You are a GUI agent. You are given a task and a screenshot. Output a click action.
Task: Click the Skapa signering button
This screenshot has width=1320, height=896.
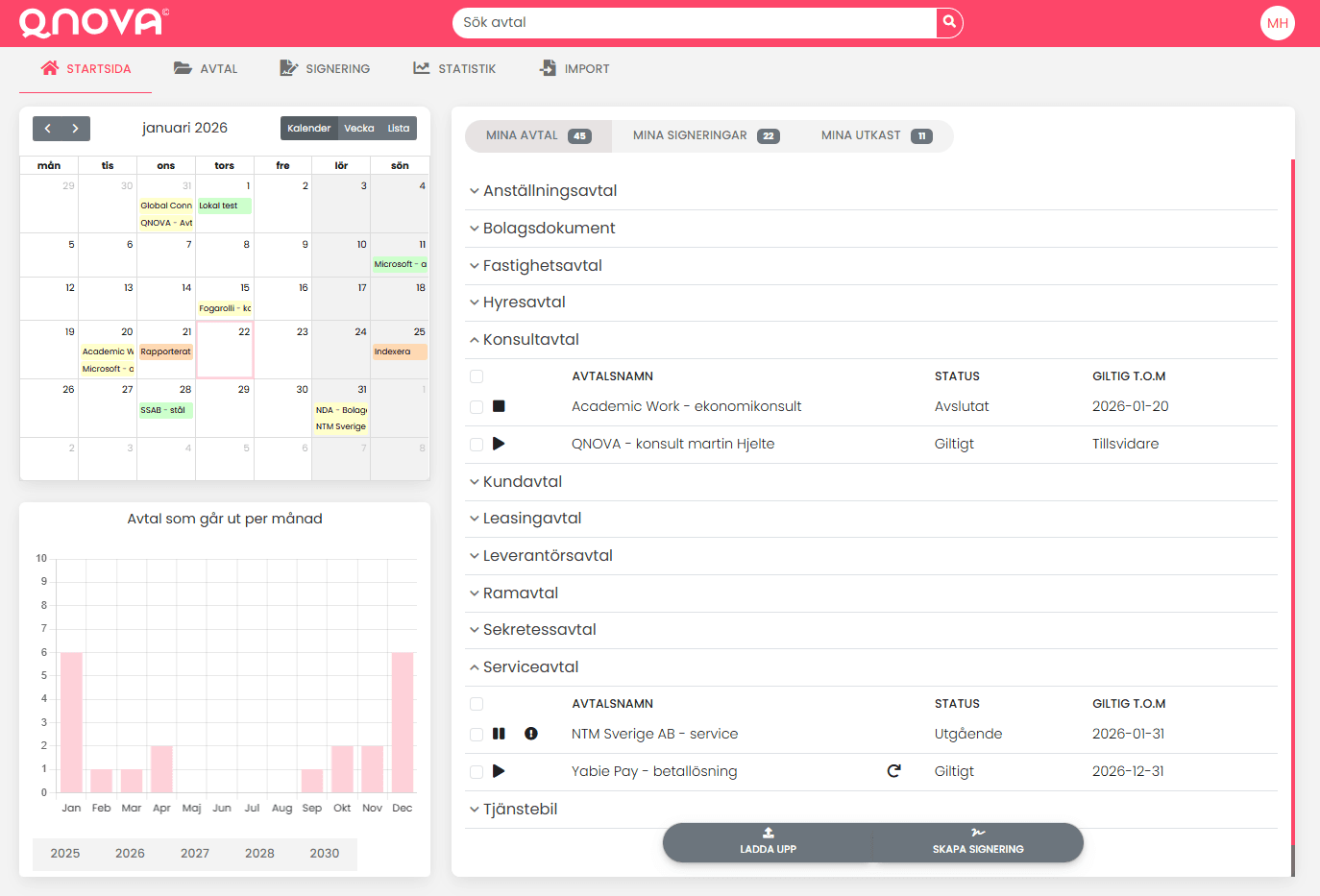(978, 842)
